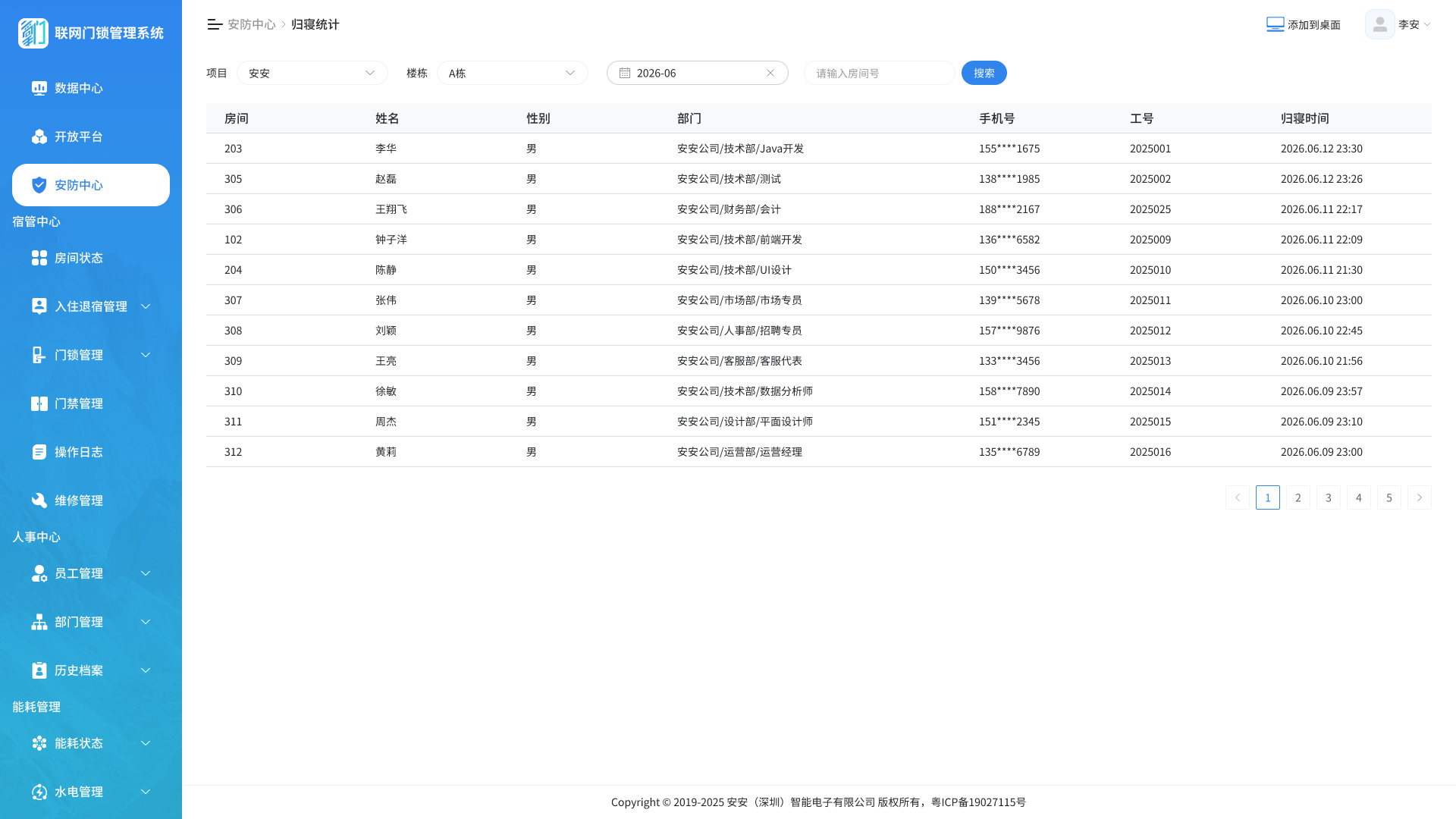This screenshot has width=1456, height=819.
Task: Open 房间状态 grid icon
Action: 39,258
